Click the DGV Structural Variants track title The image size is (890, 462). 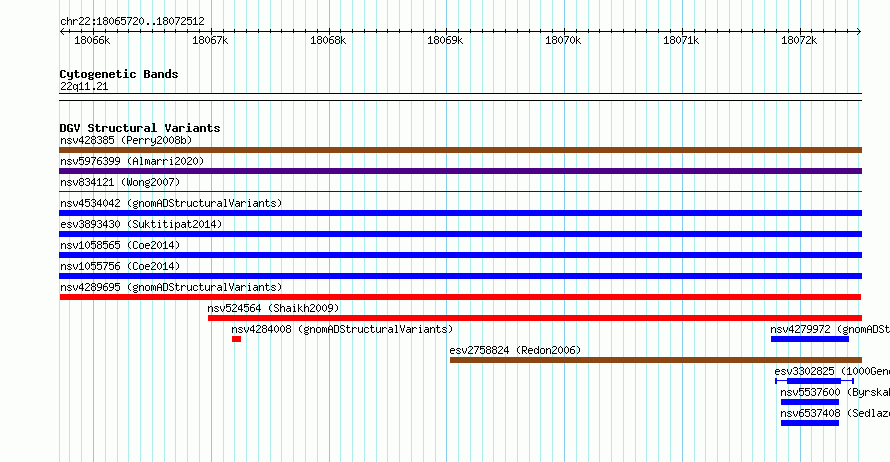pos(140,128)
